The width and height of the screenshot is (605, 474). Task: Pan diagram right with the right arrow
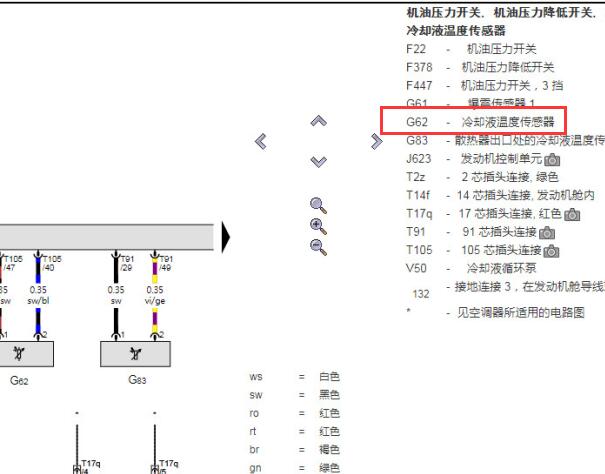click(376, 141)
